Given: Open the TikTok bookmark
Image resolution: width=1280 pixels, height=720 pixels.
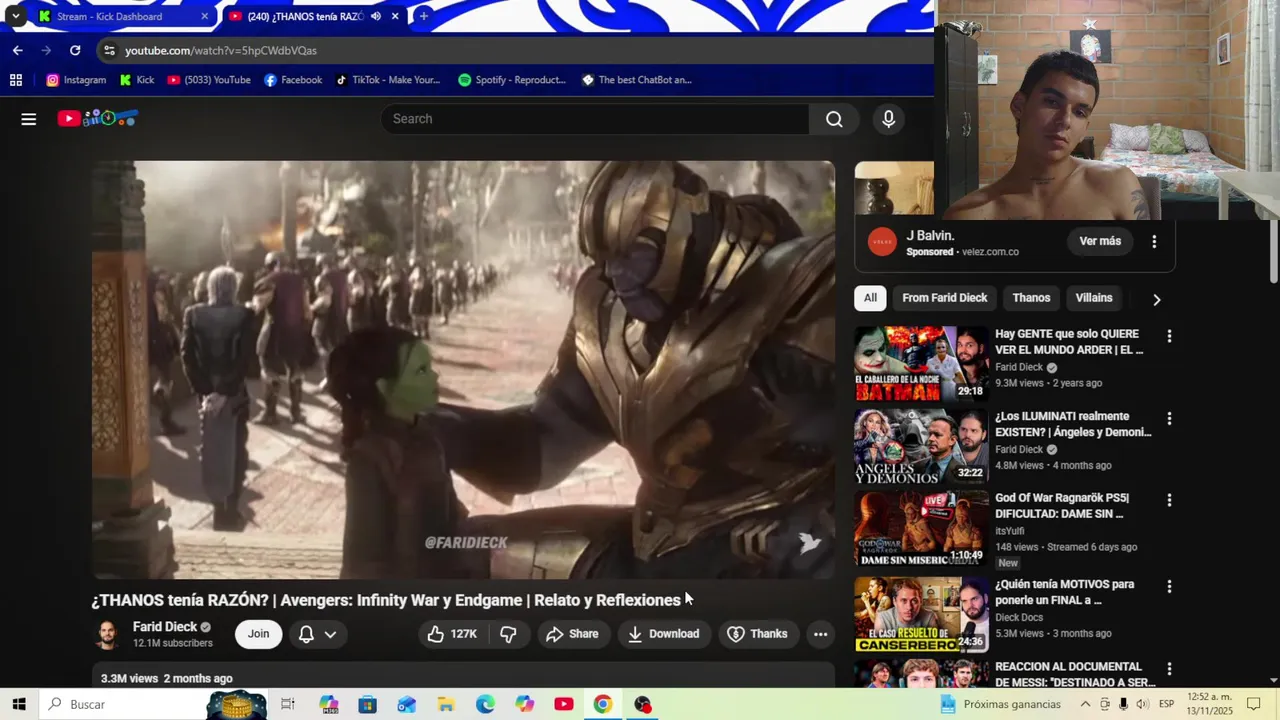Looking at the screenshot, I should click(388, 80).
